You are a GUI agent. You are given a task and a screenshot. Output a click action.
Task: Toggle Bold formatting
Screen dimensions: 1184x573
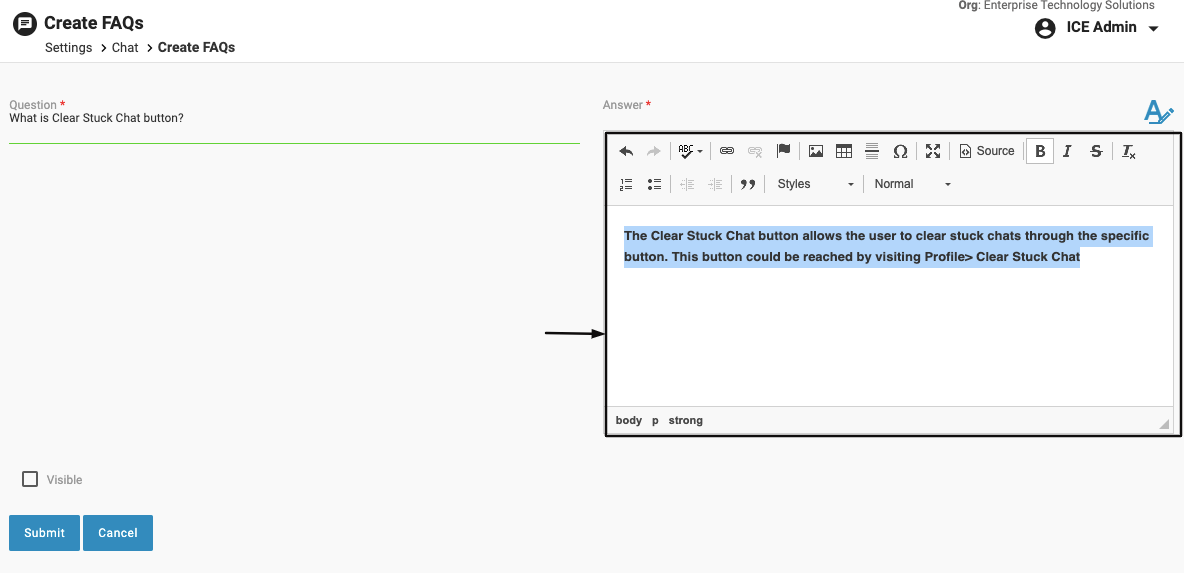point(1040,151)
